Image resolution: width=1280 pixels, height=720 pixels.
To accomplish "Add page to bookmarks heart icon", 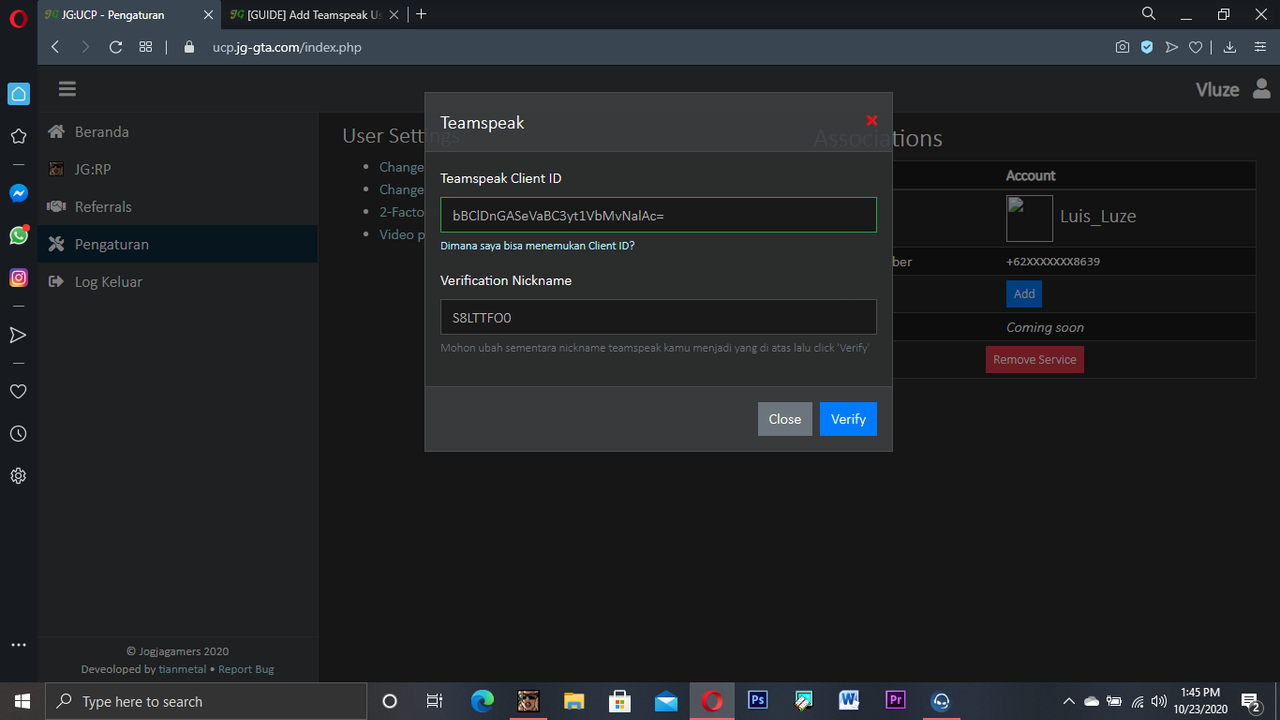I will point(1195,47).
